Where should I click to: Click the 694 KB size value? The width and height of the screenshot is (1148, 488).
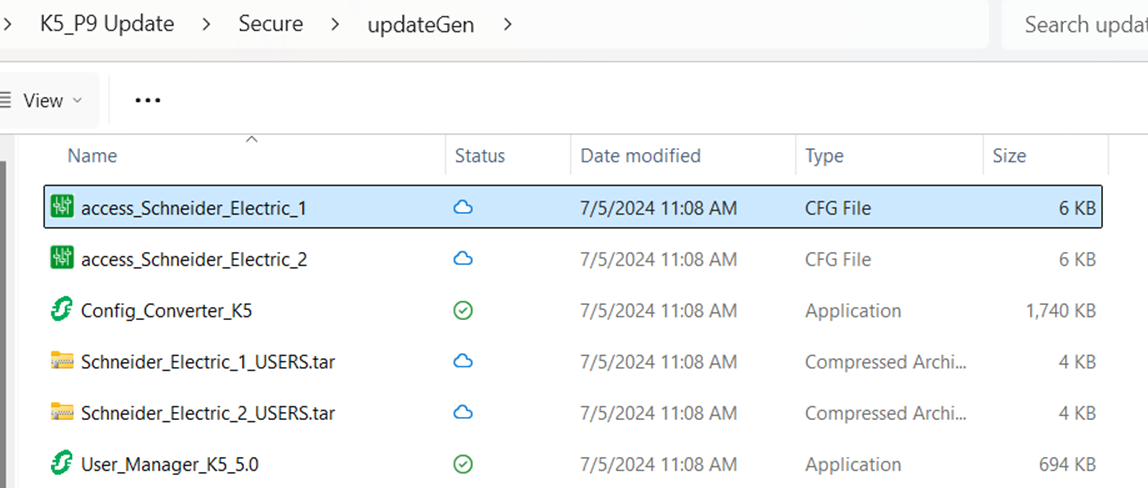[1067, 465]
